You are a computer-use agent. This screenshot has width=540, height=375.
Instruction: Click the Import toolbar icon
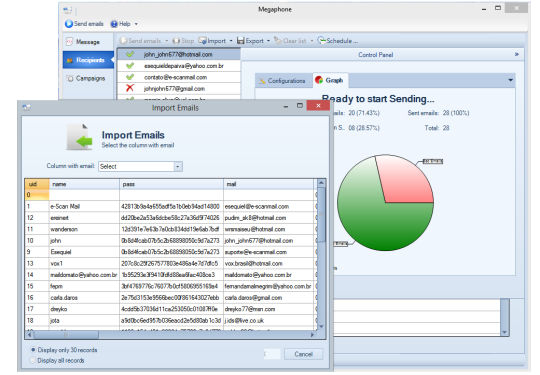click(202, 41)
